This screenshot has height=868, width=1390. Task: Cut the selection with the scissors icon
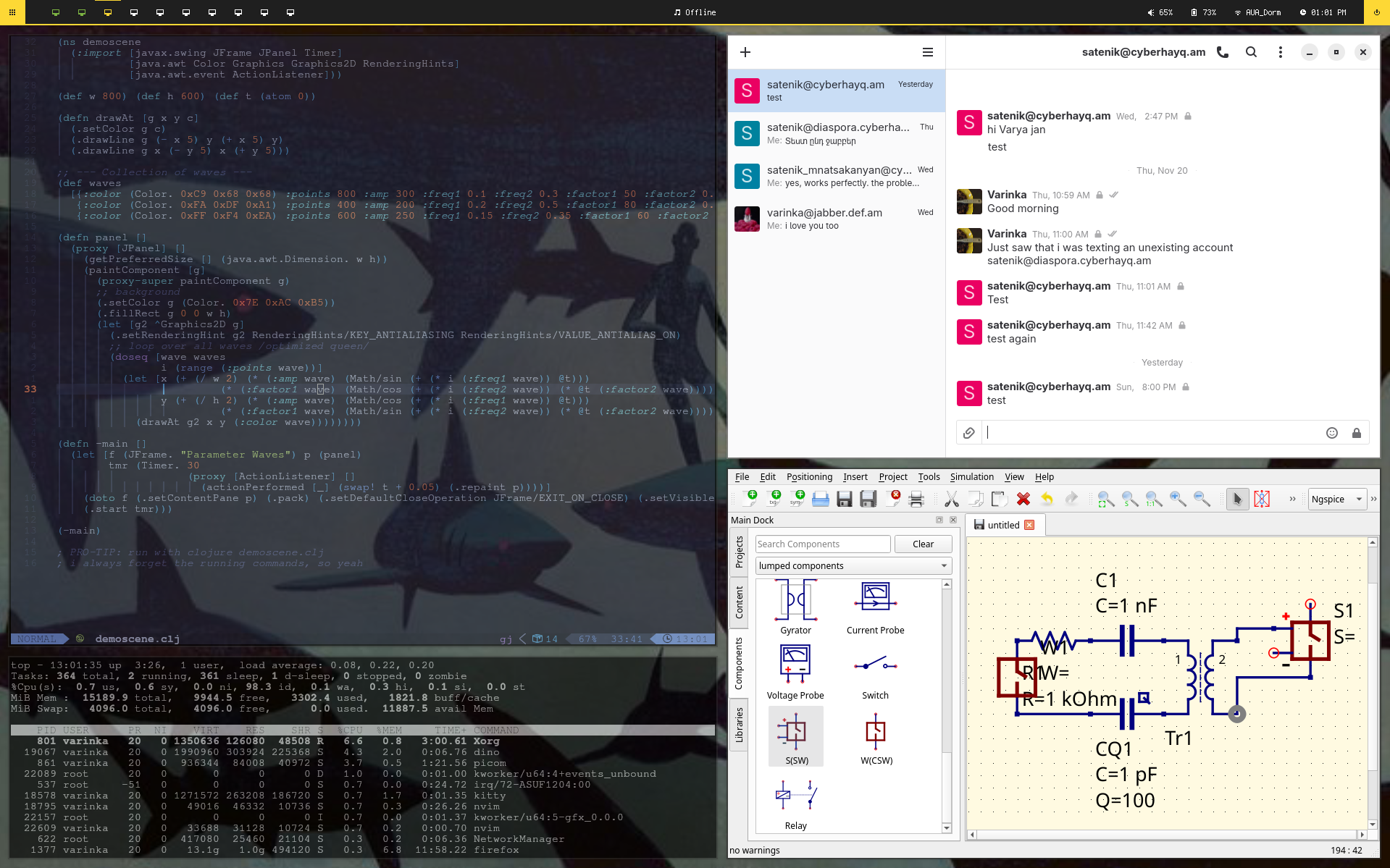pos(952,499)
